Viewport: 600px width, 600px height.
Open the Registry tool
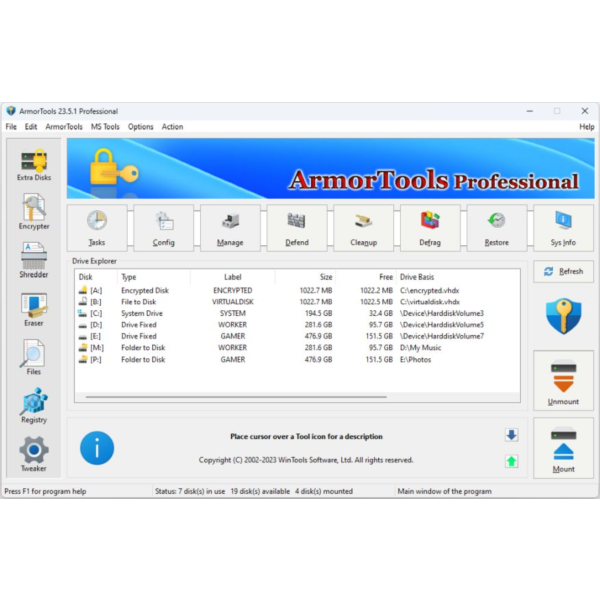(x=34, y=406)
